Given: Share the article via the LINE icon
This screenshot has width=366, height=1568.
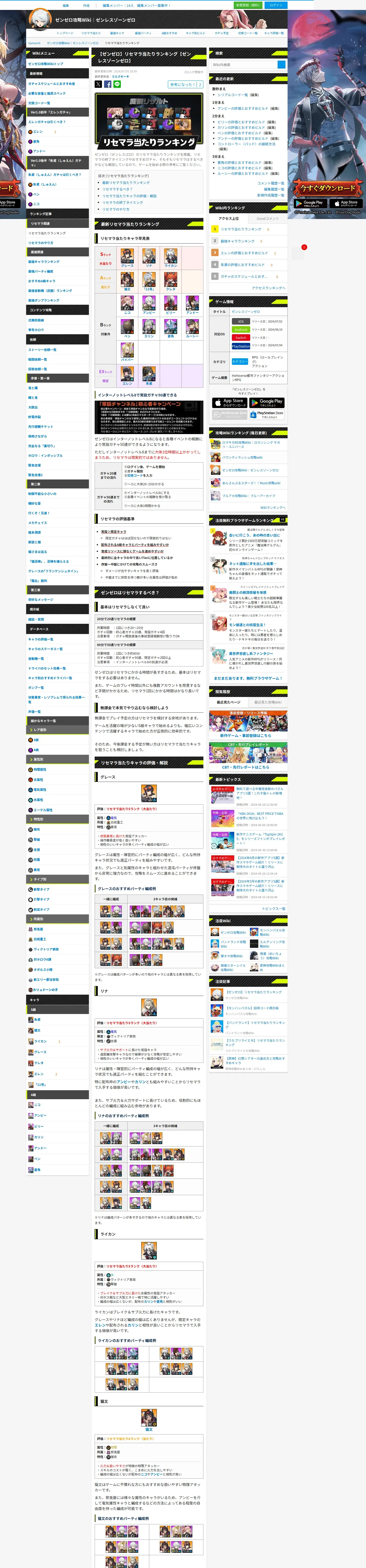Looking at the screenshot, I should pos(117,84).
